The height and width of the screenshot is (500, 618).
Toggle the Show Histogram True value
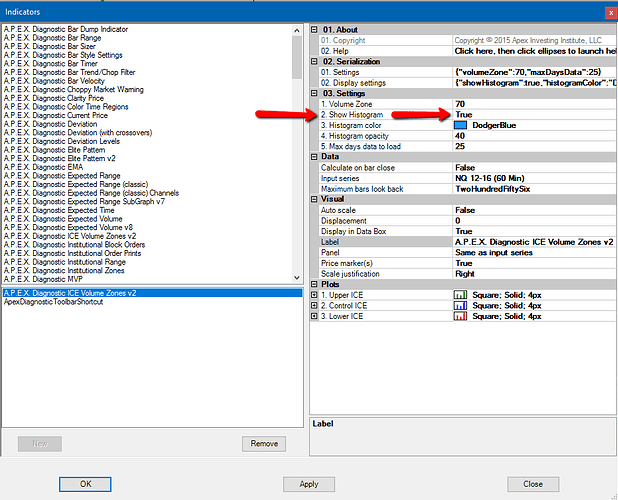click(535, 115)
